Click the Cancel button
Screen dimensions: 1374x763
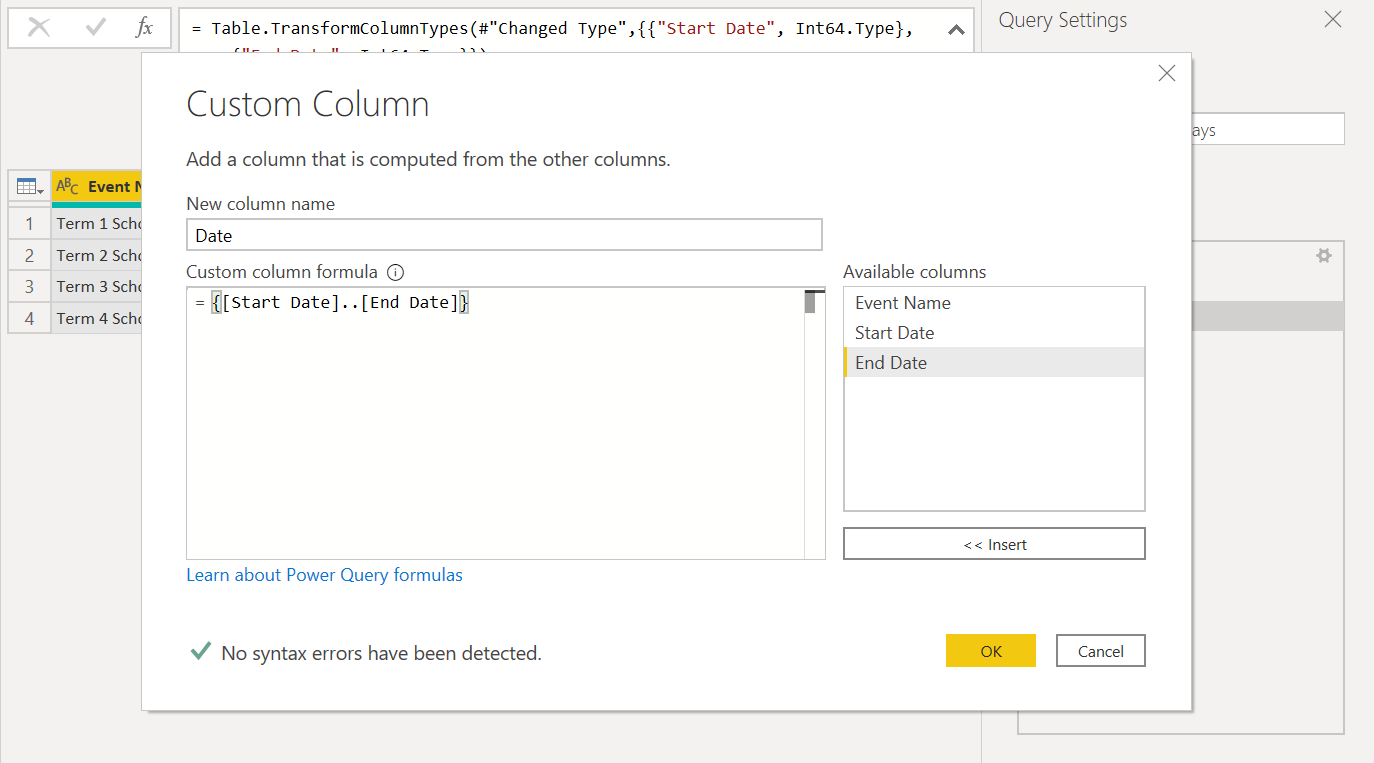pyautogui.click(x=1100, y=651)
